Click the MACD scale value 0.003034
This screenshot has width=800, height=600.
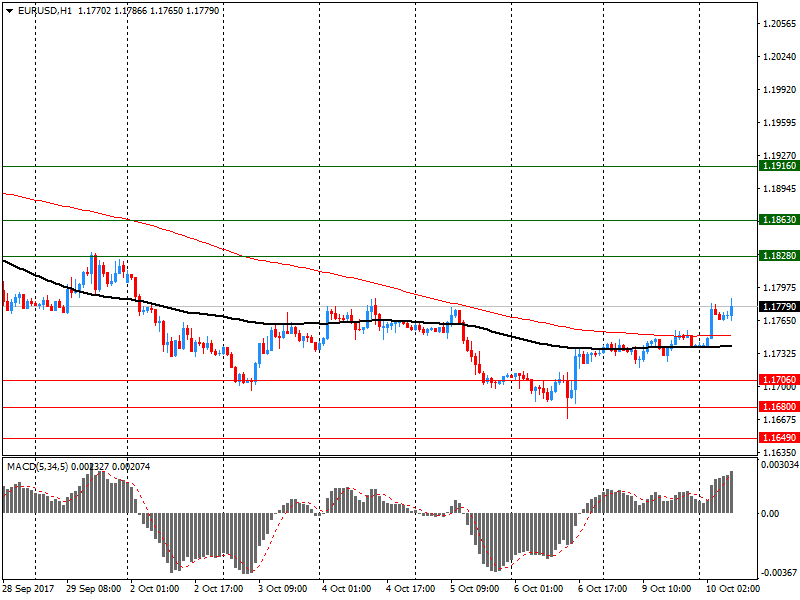point(780,465)
